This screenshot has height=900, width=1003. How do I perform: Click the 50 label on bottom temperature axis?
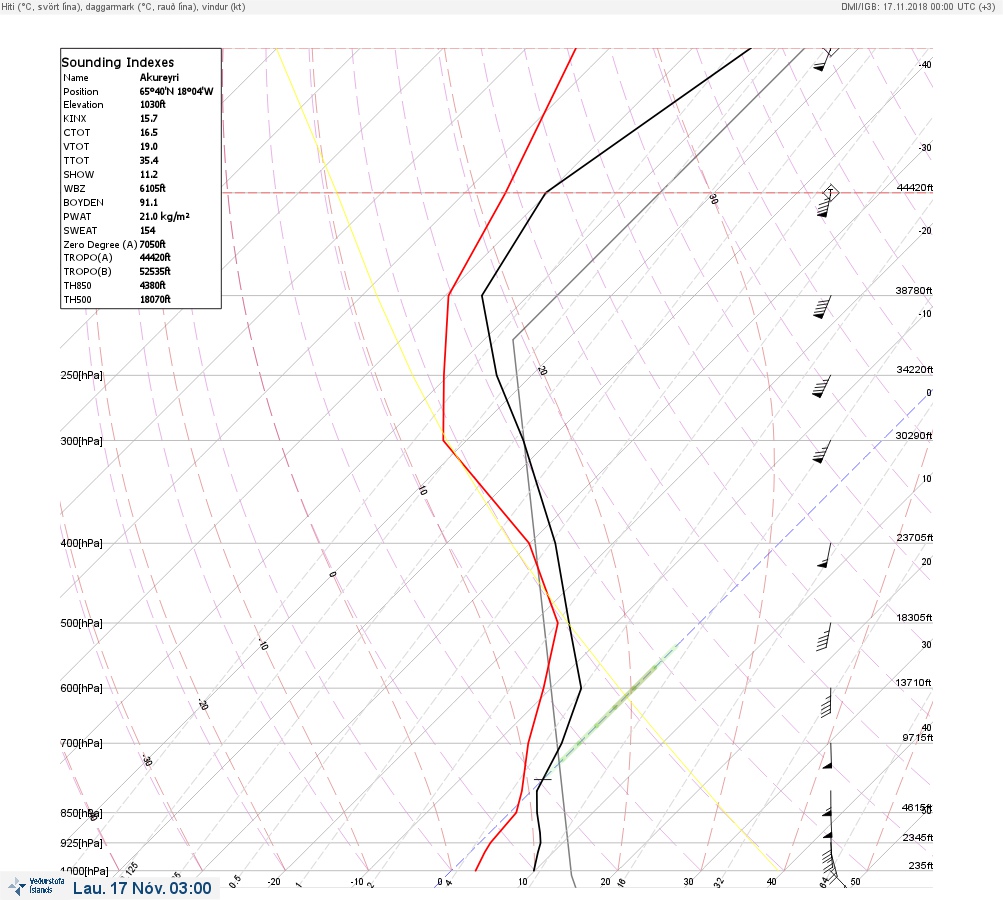coord(855,881)
